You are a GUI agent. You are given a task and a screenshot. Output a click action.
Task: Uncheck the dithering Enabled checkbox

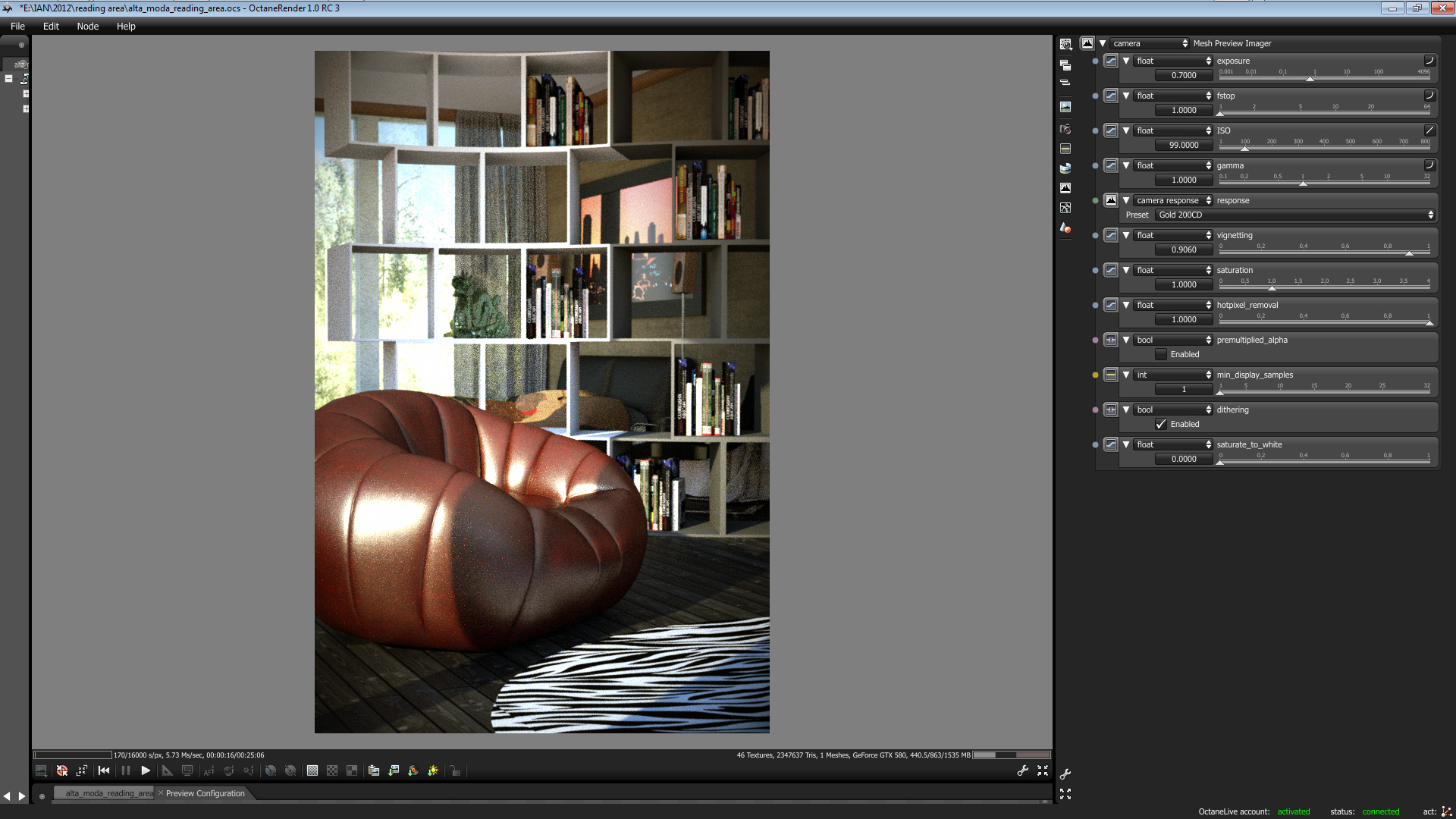click(1161, 424)
